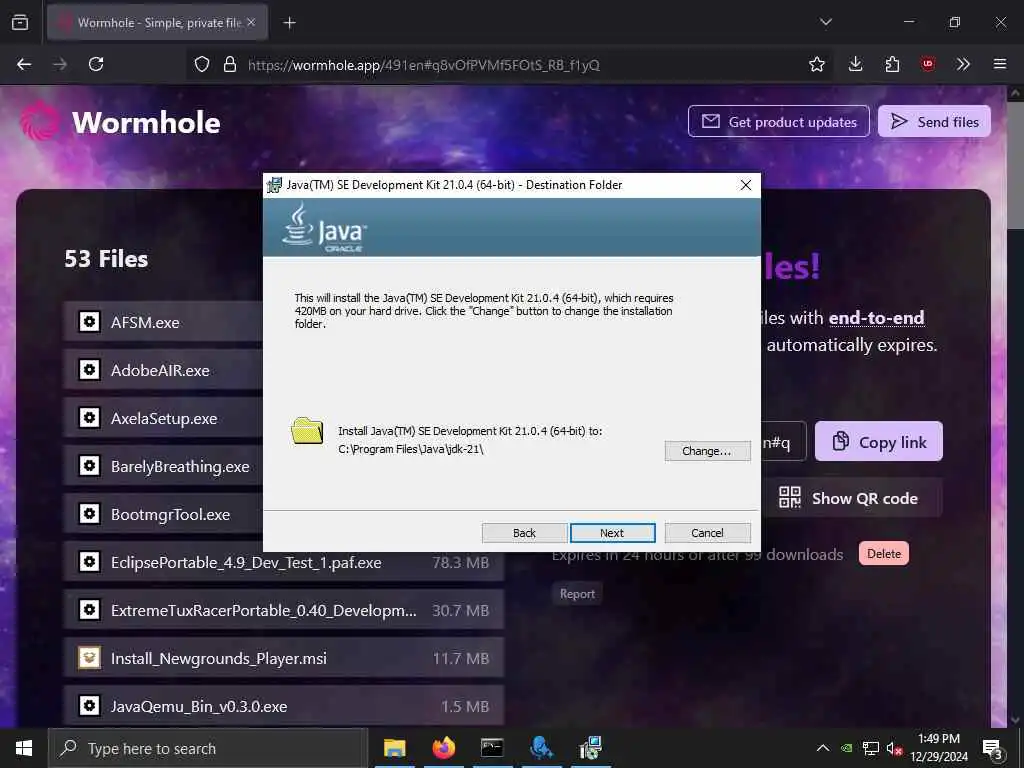Select ExtremeTuxRacerPortable file row
Viewport: 1024px width, 768px height.
283,610
